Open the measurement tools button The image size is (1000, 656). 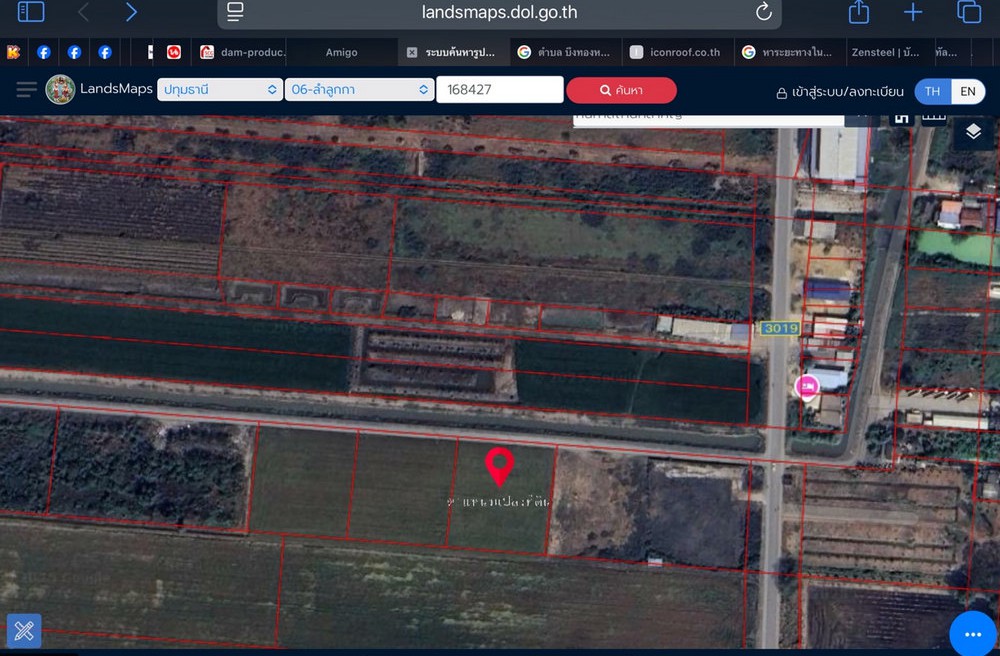pos(24,631)
